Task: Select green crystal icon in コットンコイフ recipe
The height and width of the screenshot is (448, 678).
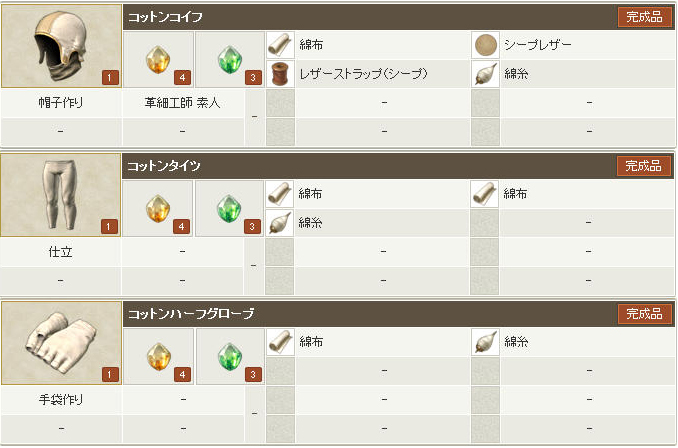Action: tap(229, 59)
